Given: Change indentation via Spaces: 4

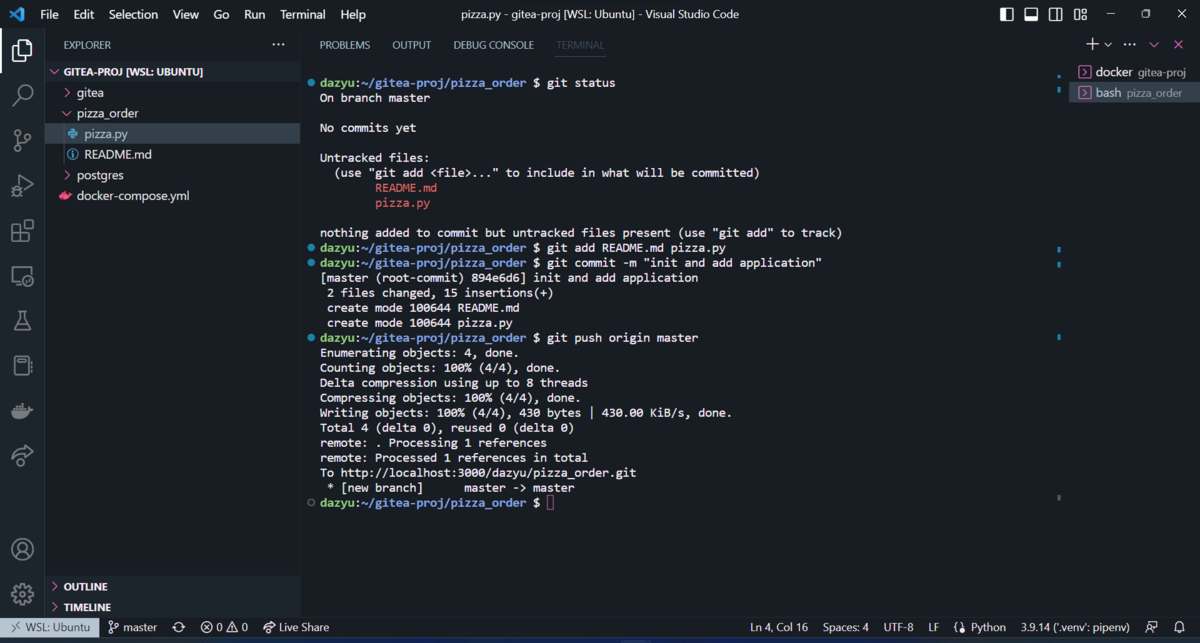Looking at the screenshot, I should point(846,627).
